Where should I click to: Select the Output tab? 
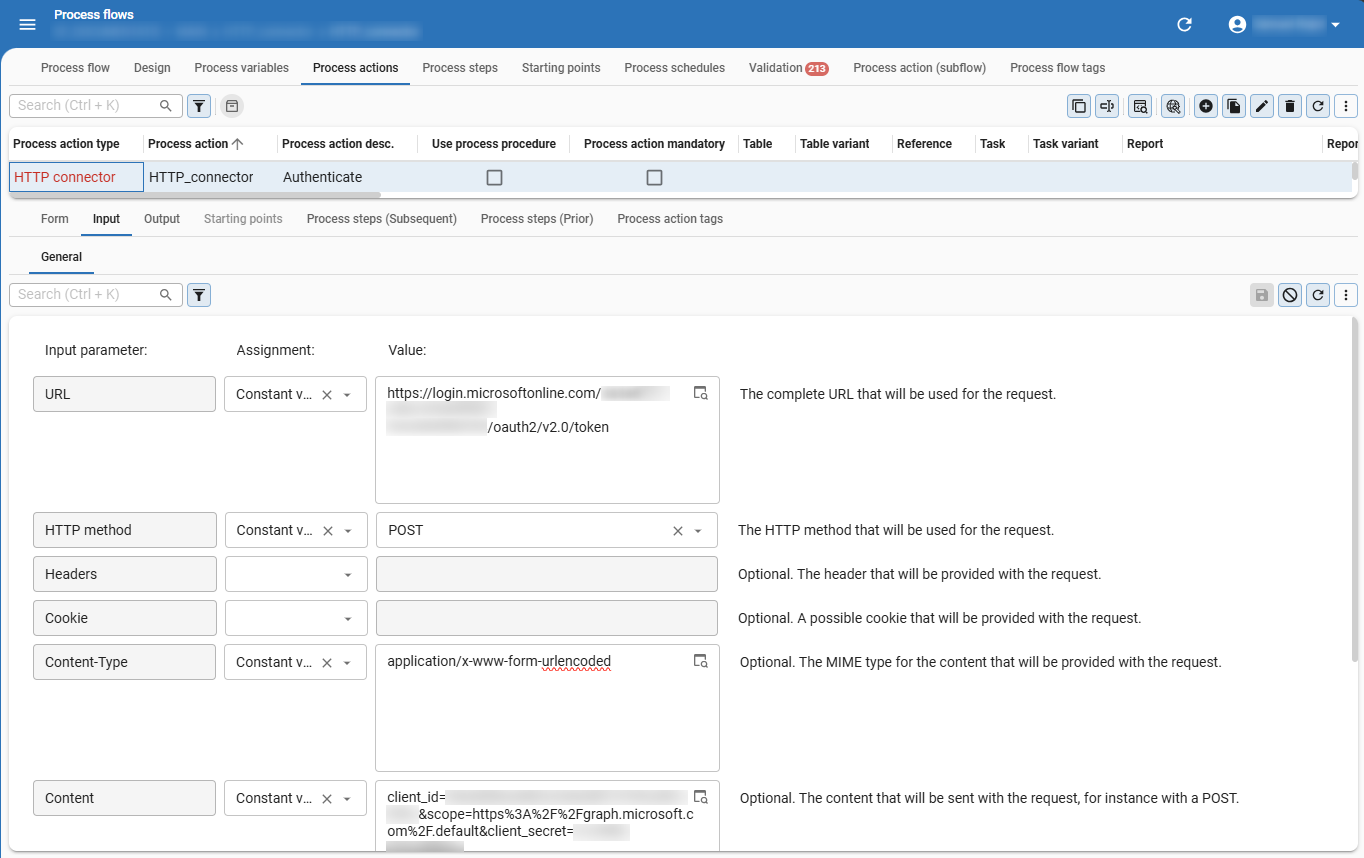point(162,219)
